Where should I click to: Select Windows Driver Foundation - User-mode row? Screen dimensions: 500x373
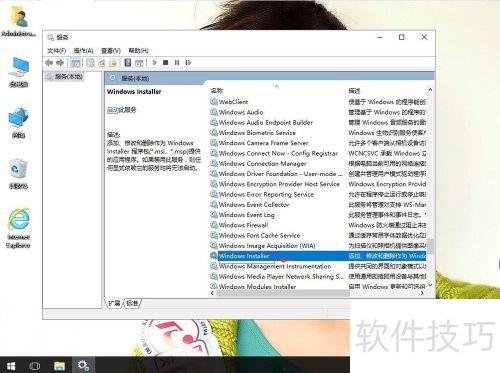(280, 174)
